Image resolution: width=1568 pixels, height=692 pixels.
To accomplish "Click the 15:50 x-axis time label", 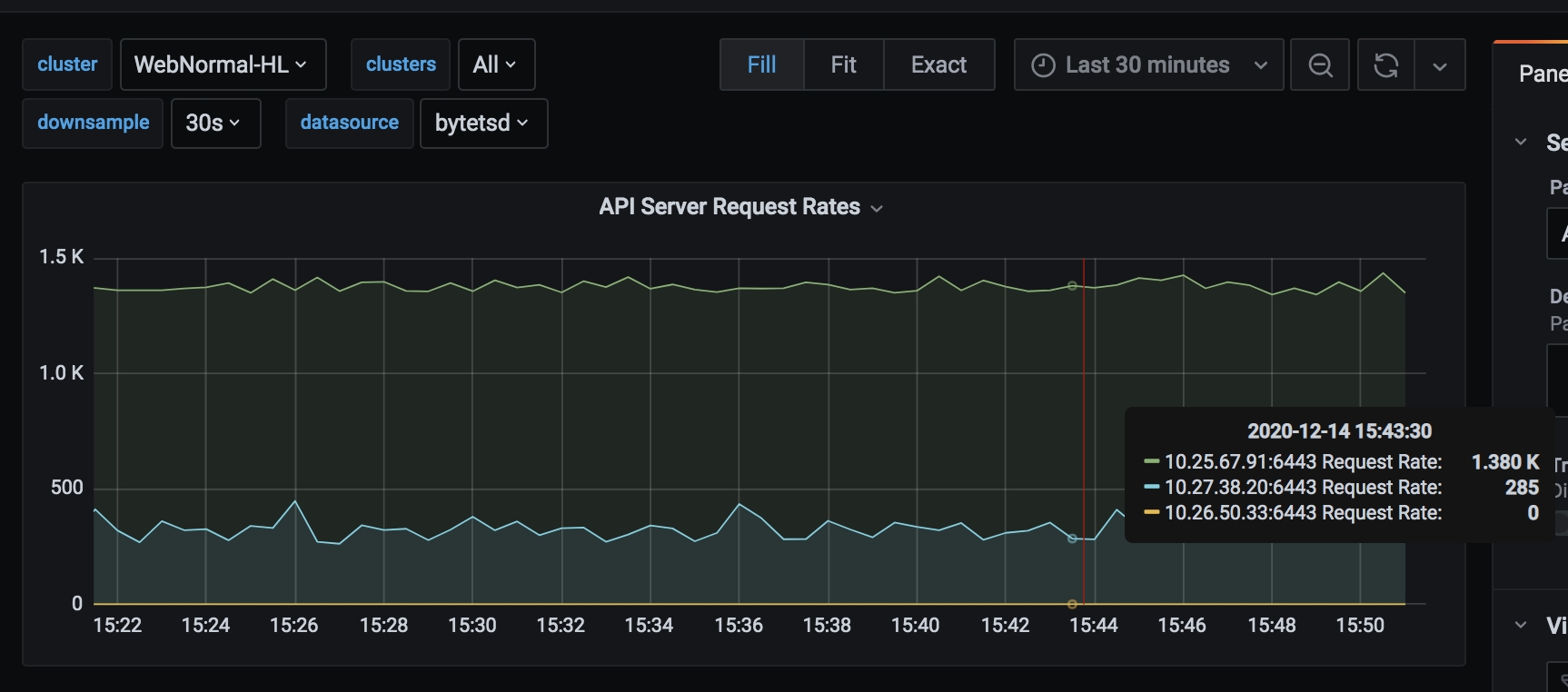I will [1360, 625].
